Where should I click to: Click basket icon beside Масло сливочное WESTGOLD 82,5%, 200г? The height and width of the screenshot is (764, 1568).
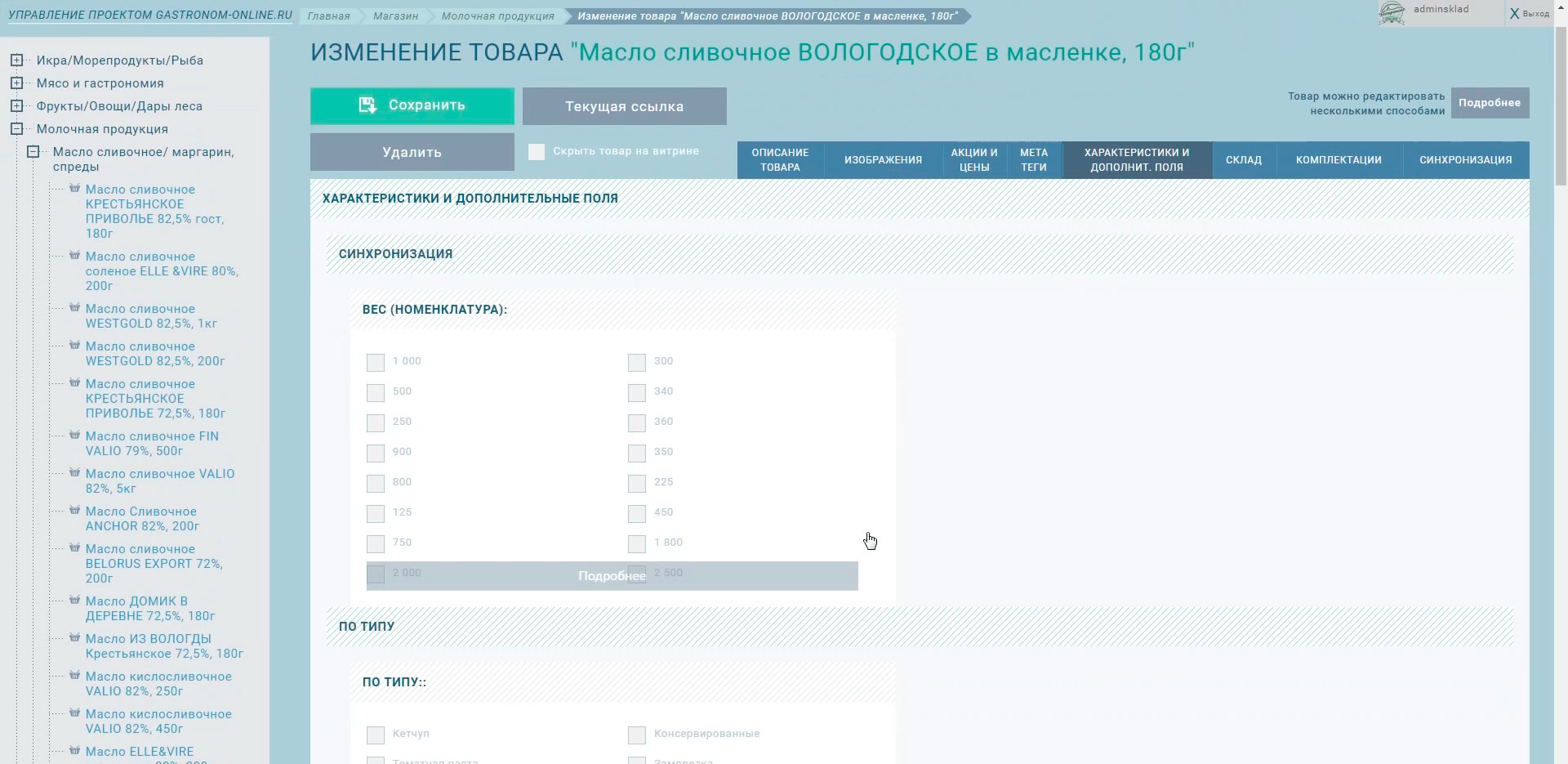tap(74, 345)
